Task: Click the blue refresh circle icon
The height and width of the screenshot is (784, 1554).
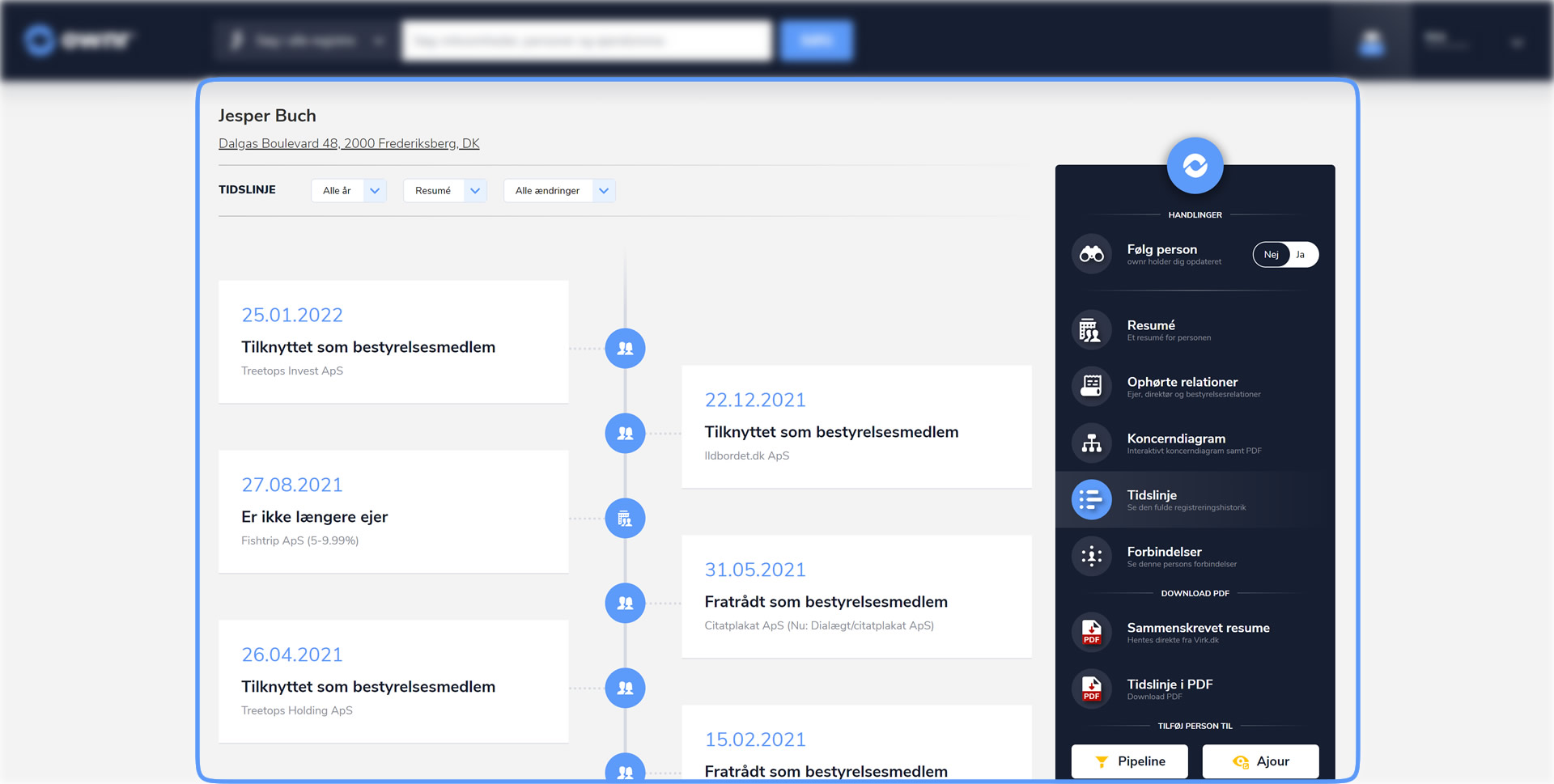Action: click(x=1195, y=166)
